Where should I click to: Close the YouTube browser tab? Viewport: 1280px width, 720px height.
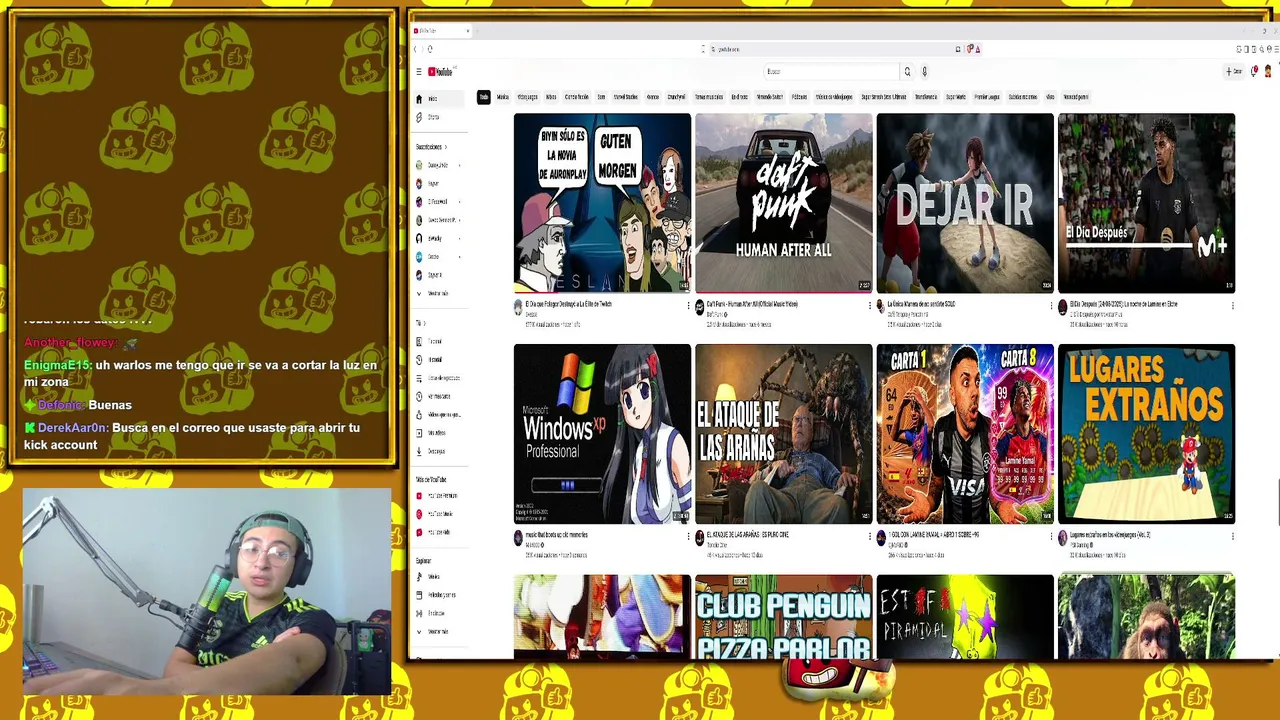467,31
